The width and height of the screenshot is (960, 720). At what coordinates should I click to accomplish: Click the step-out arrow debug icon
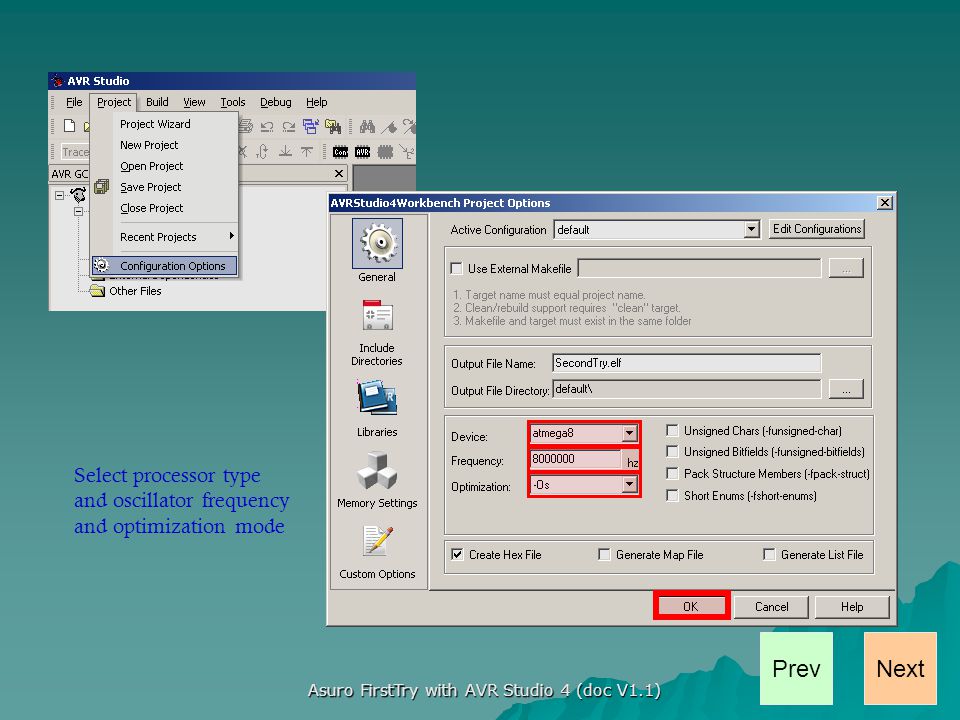coord(263,151)
